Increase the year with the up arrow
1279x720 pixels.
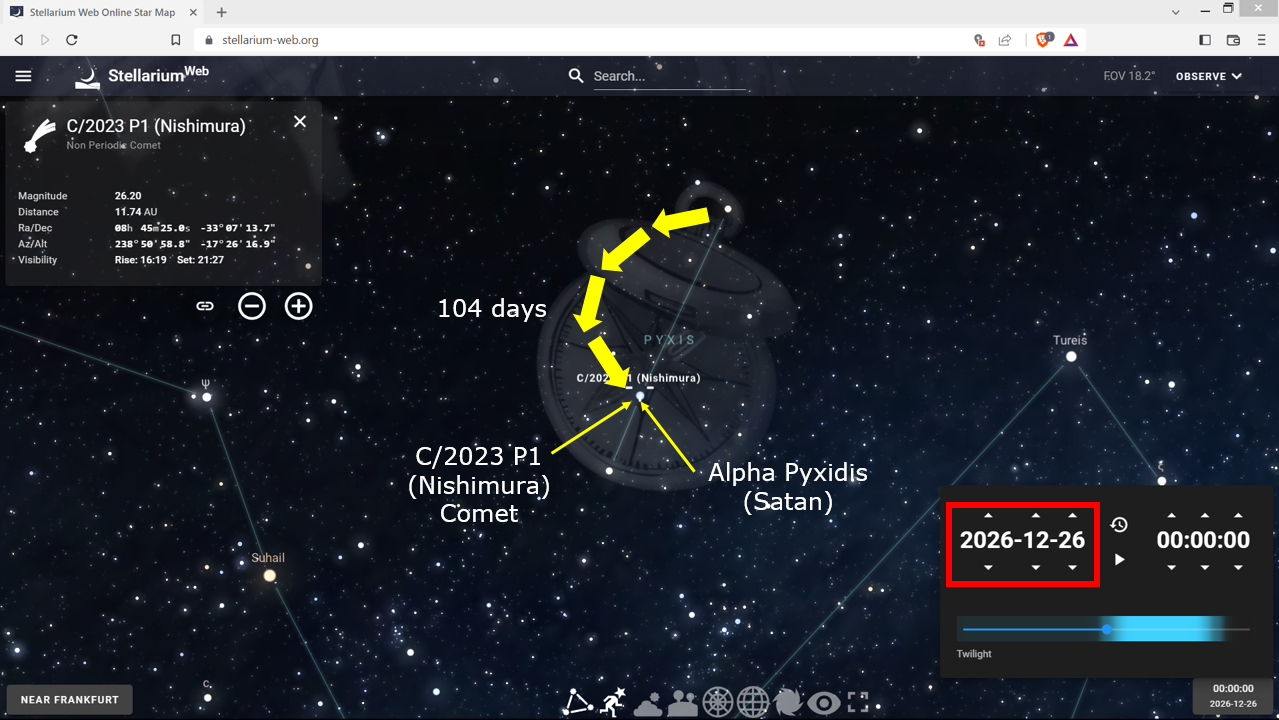click(x=988, y=516)
